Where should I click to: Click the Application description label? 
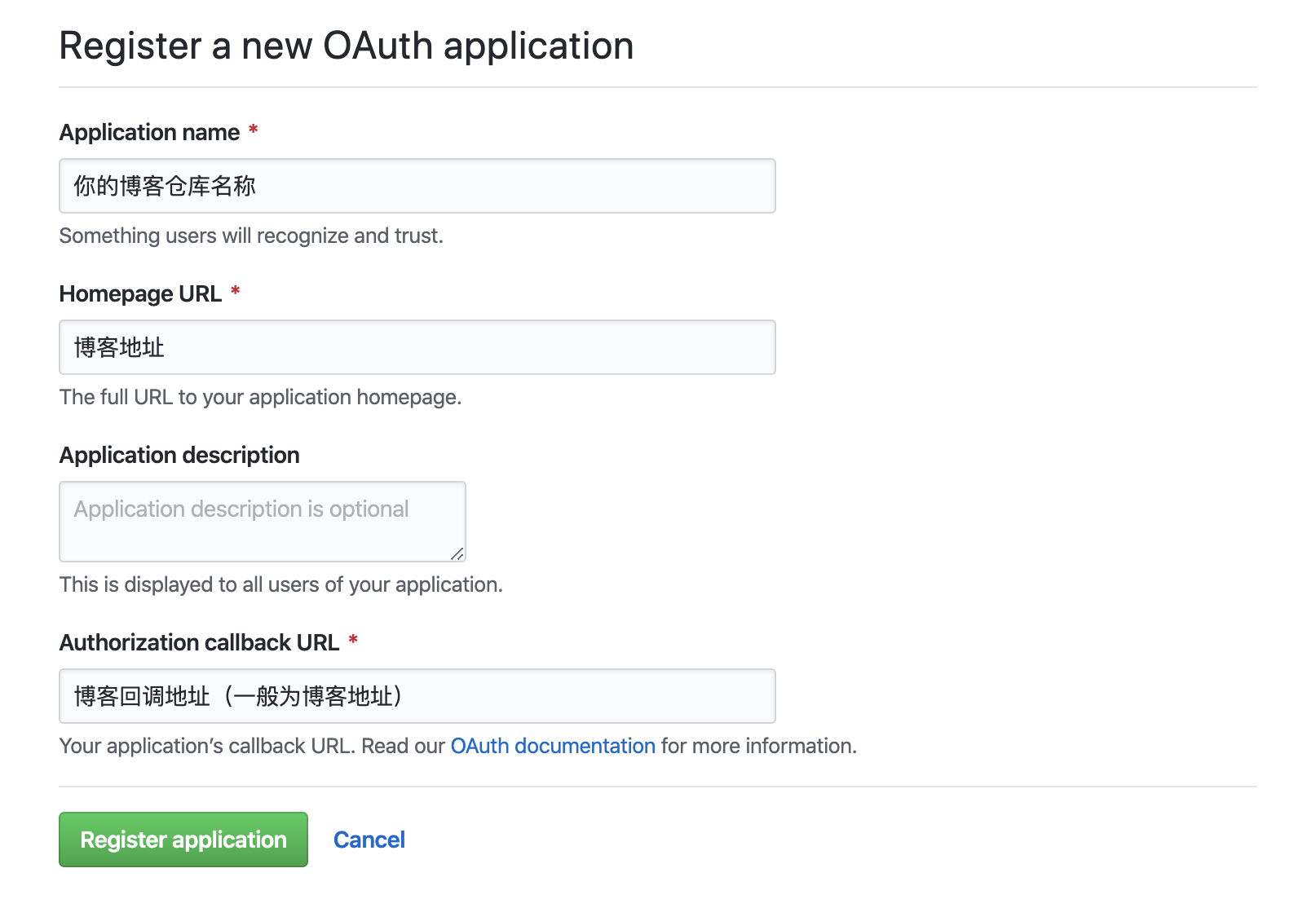coord(179,455)
